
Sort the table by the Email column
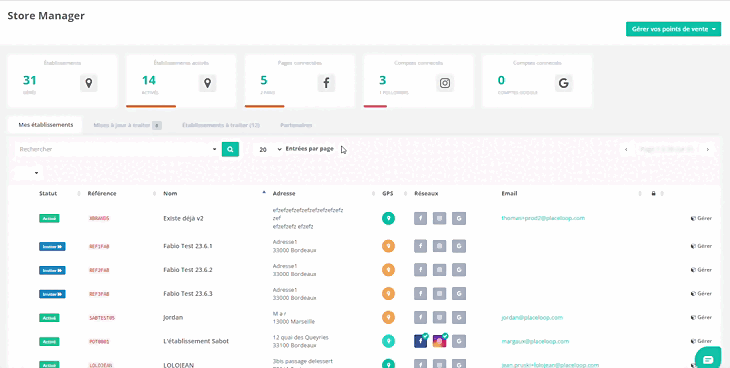[x=509, y=193]
